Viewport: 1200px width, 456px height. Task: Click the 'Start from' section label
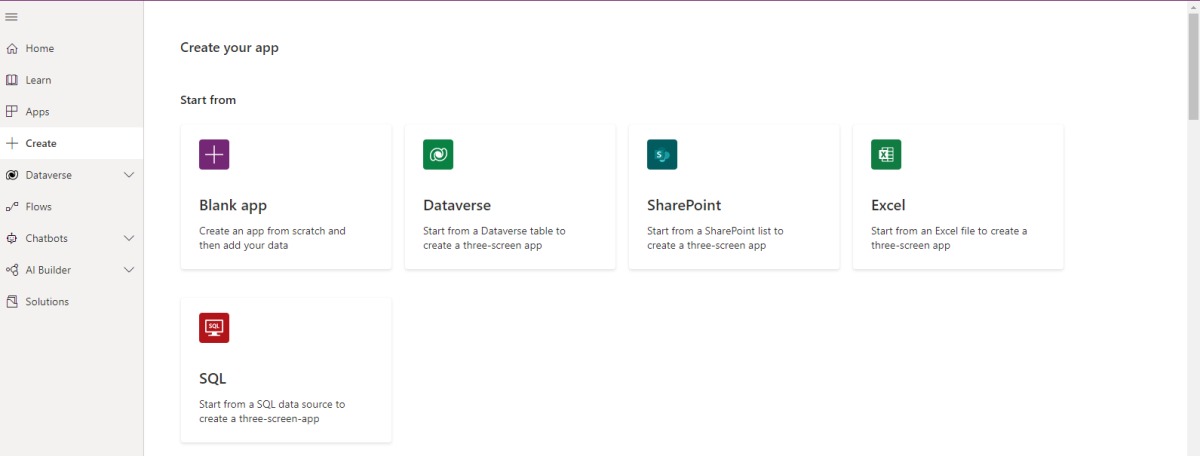[x=208, y=100]
